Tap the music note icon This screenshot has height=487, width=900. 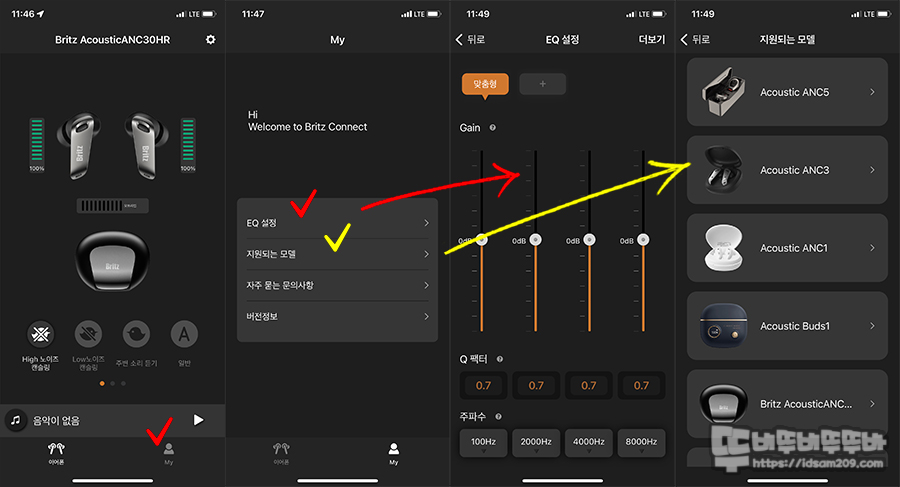(16, 420)
